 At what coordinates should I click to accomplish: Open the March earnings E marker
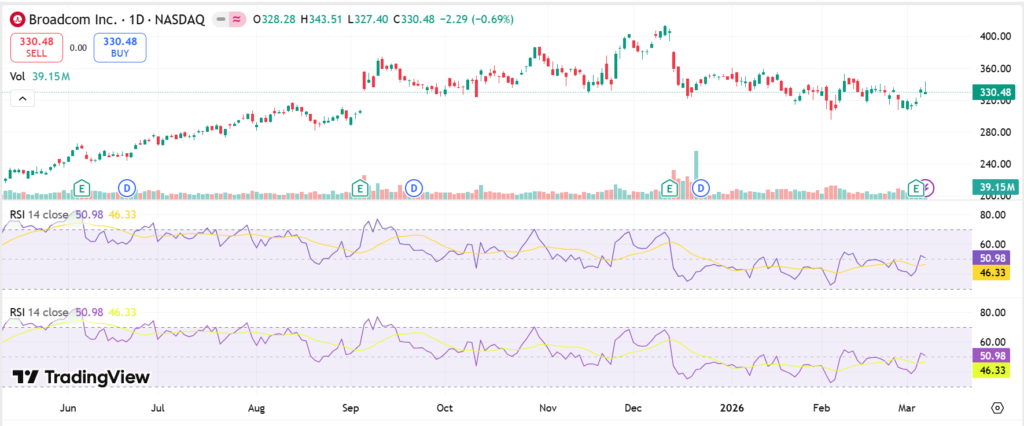coord(917,188)
